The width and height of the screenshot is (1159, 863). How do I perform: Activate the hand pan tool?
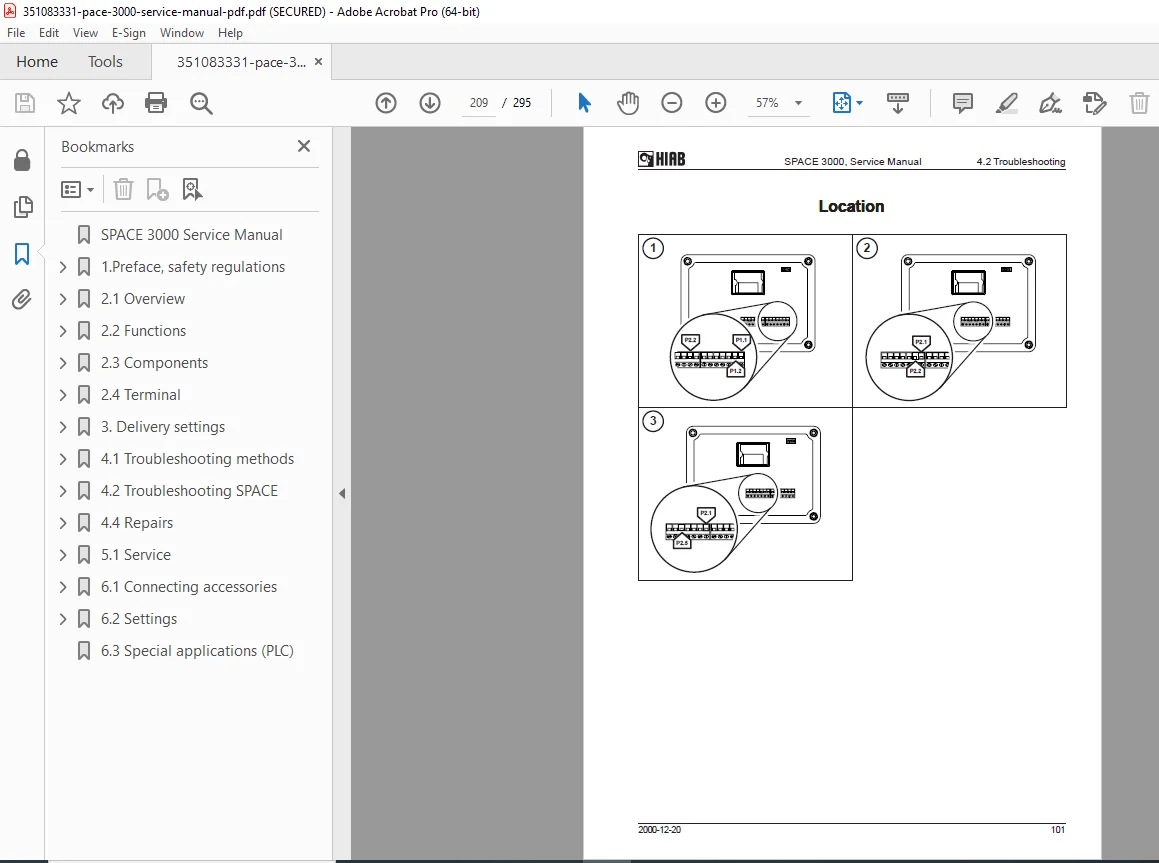pyautogui.click(x=628, y=103)
